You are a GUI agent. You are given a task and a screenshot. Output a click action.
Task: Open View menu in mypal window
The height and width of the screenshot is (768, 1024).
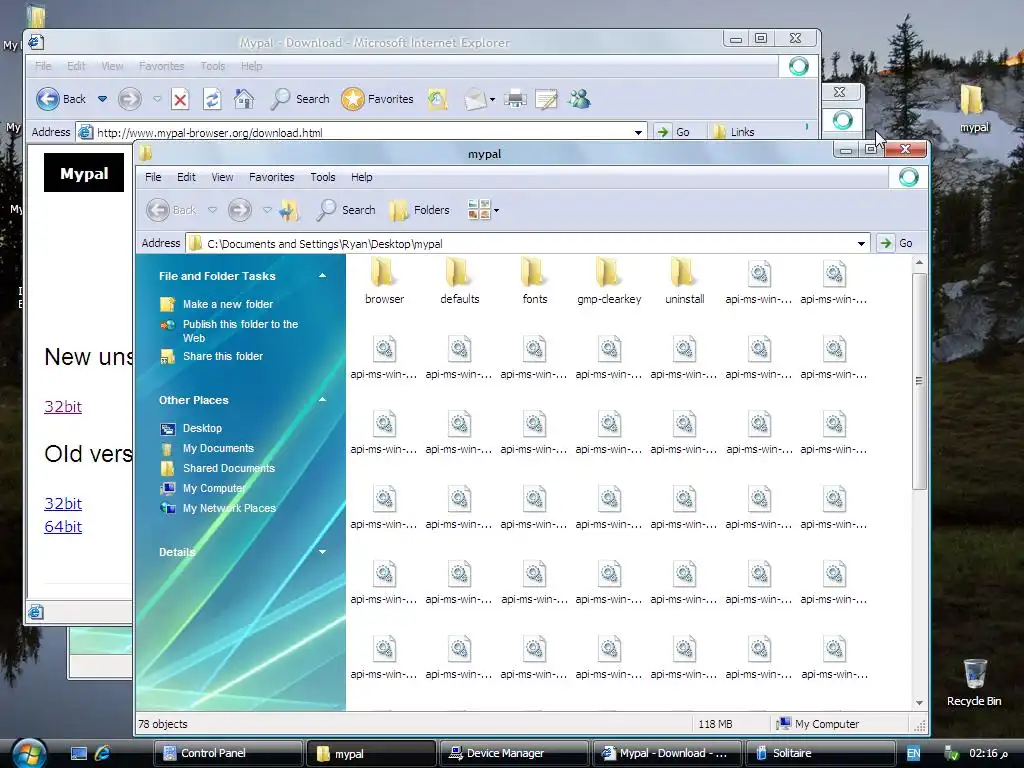click(222, 178)
